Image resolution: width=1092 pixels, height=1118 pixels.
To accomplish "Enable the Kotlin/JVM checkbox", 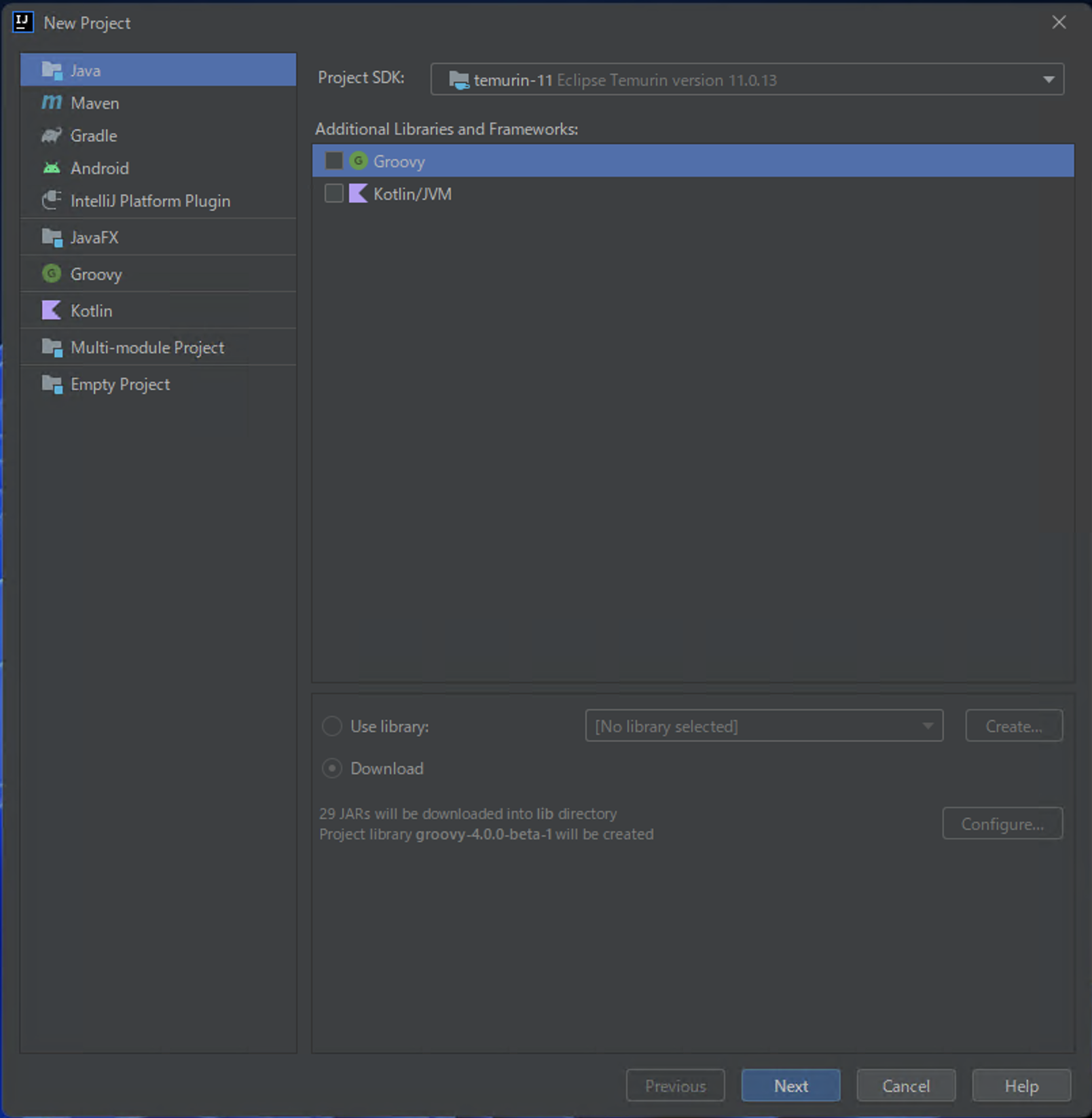I will (334, 194).
